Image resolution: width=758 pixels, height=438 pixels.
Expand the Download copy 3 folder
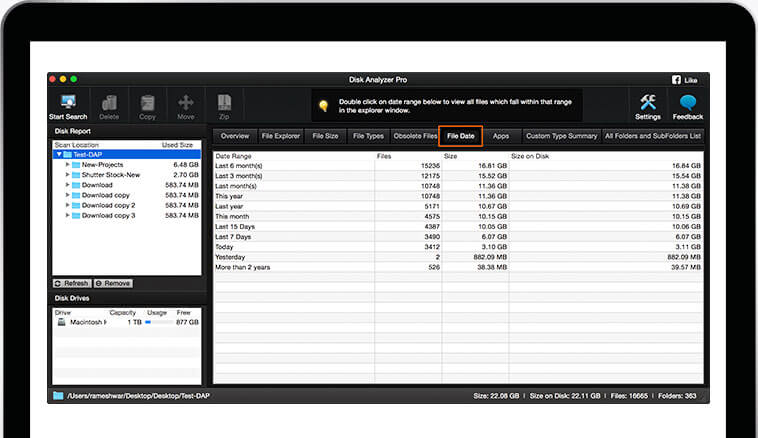pos(68,216)
